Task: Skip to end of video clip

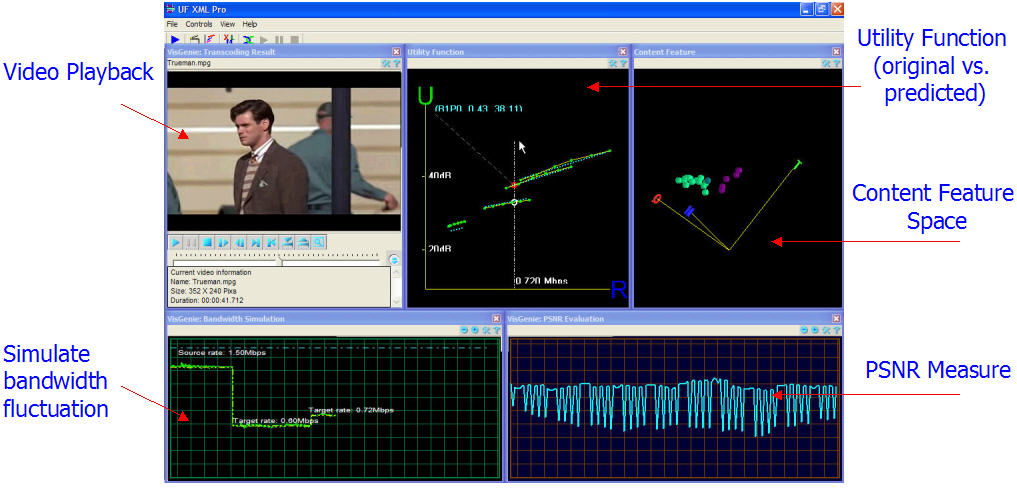Action: pyautogui.click(x=256, y=242)
